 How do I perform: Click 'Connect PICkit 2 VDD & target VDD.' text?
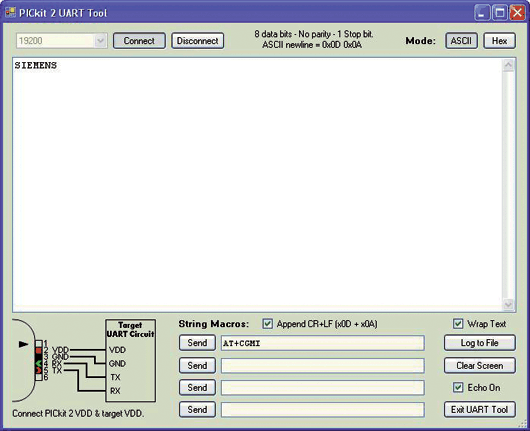[78, 413]
